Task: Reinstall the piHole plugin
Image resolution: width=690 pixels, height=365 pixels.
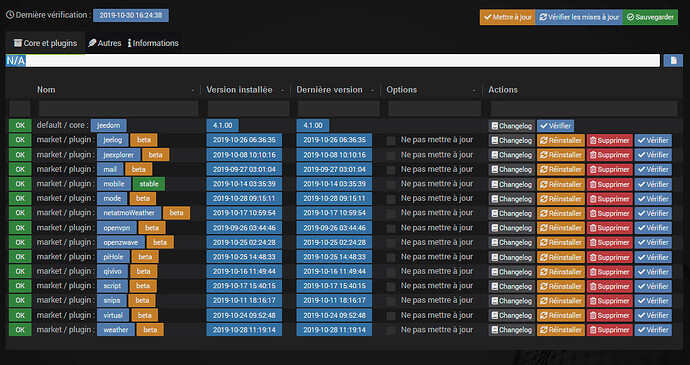Action: [561, 257]
